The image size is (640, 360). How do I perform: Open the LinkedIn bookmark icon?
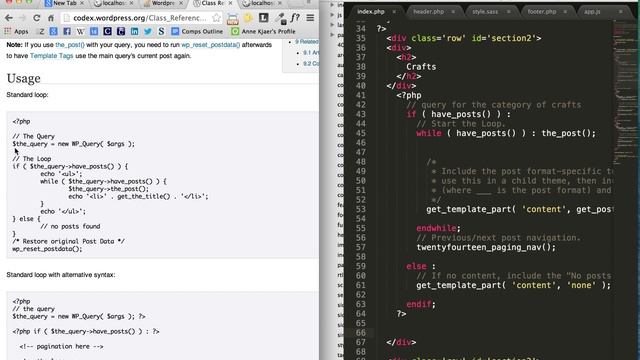pyautogui.click(x=134, y=31)
